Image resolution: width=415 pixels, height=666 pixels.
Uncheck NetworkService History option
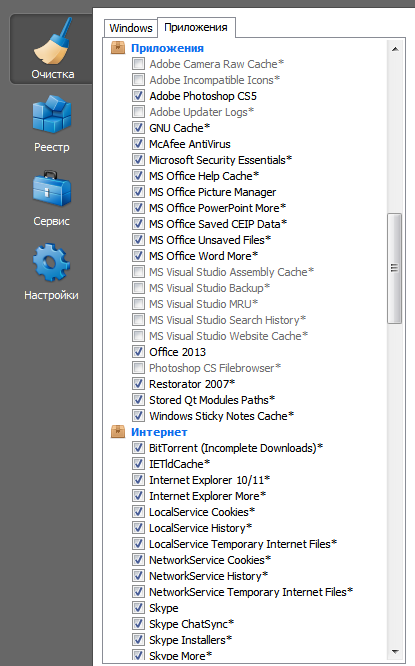click(138, 576)
